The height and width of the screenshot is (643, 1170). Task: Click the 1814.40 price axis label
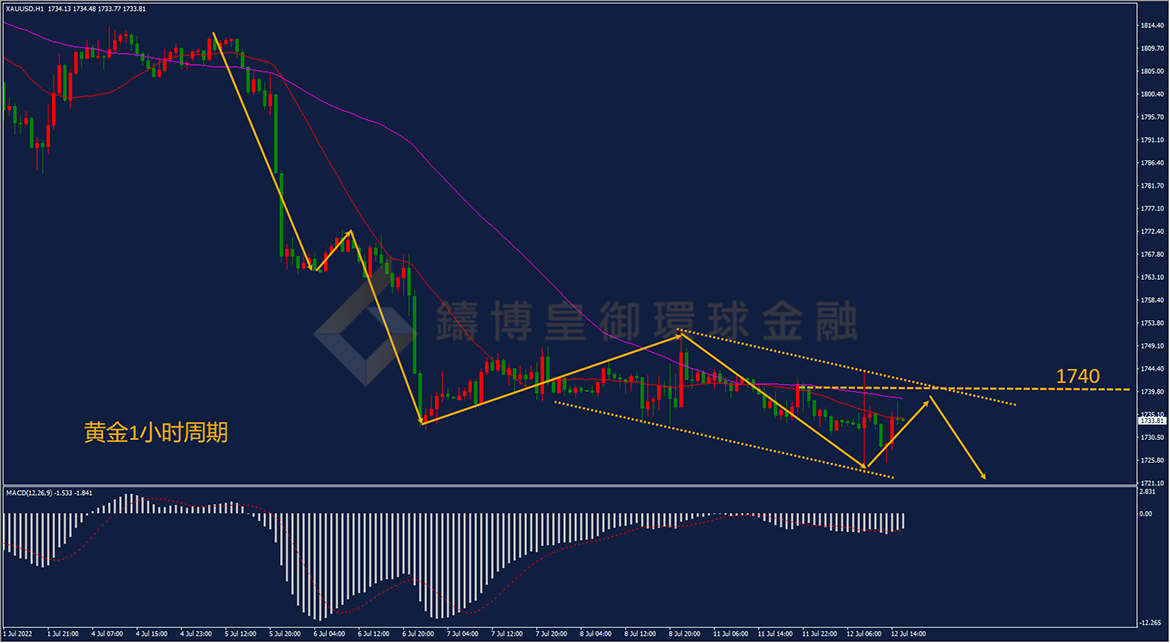(1153, 25)
